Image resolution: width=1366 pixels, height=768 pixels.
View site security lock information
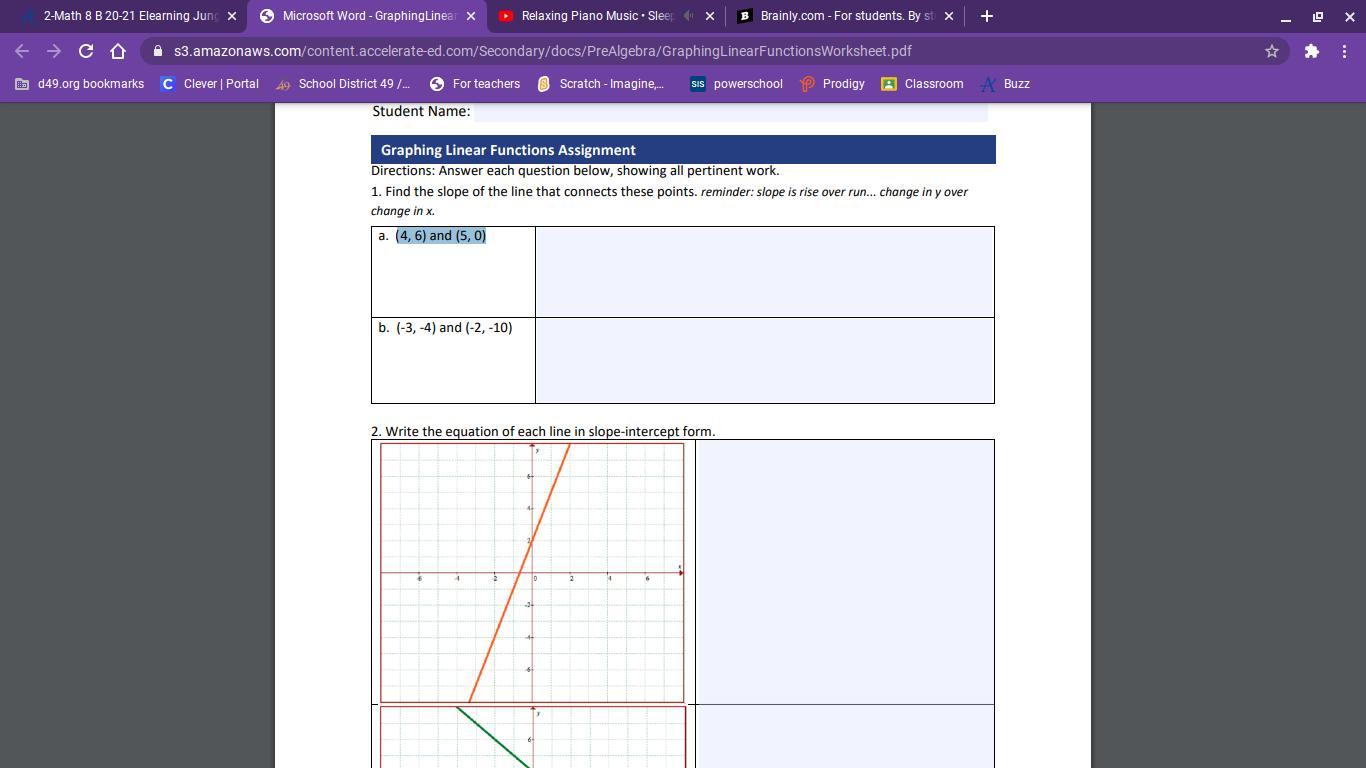point(158,51)
